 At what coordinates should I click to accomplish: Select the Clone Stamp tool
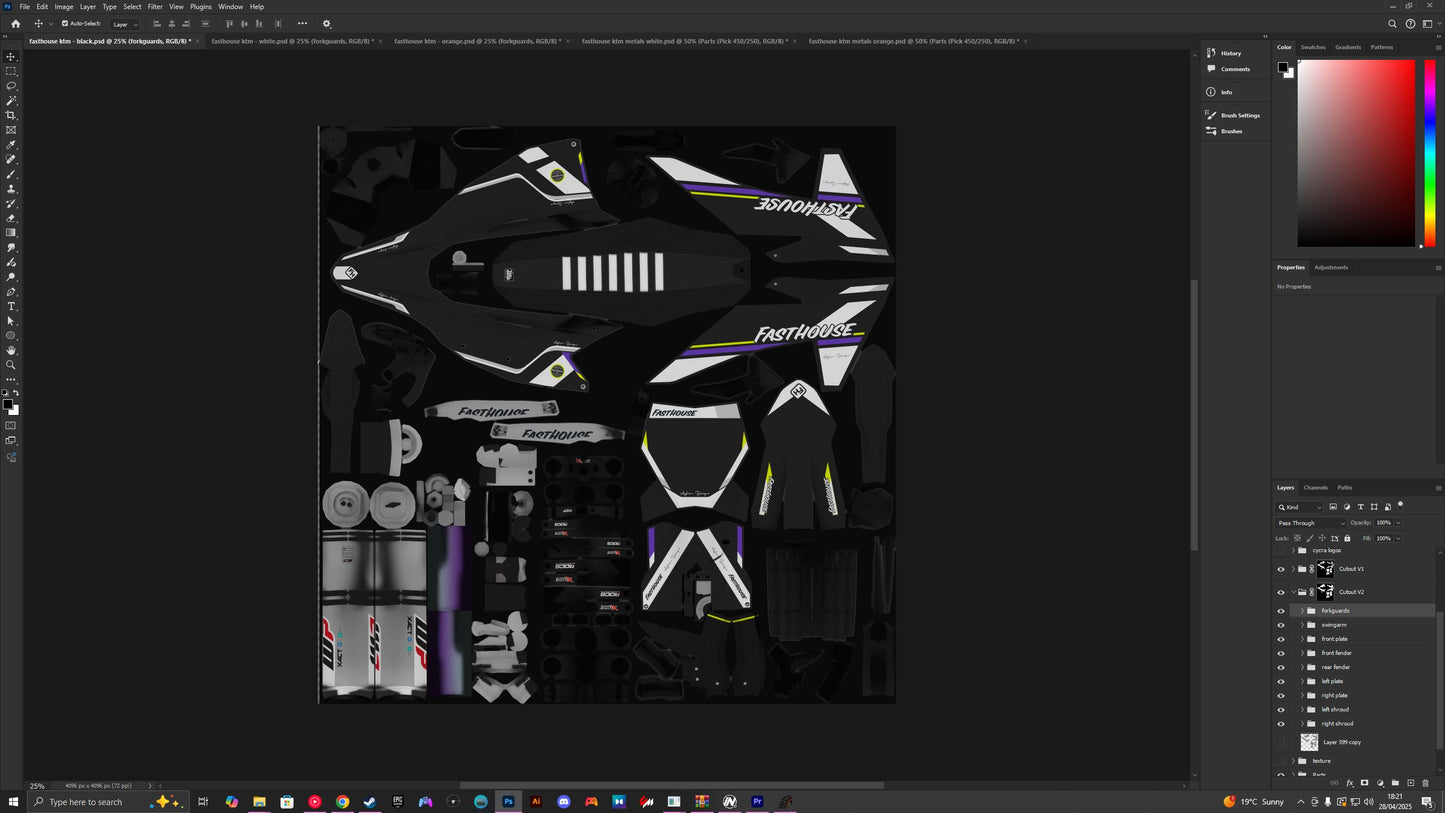[x=11, y=188]
